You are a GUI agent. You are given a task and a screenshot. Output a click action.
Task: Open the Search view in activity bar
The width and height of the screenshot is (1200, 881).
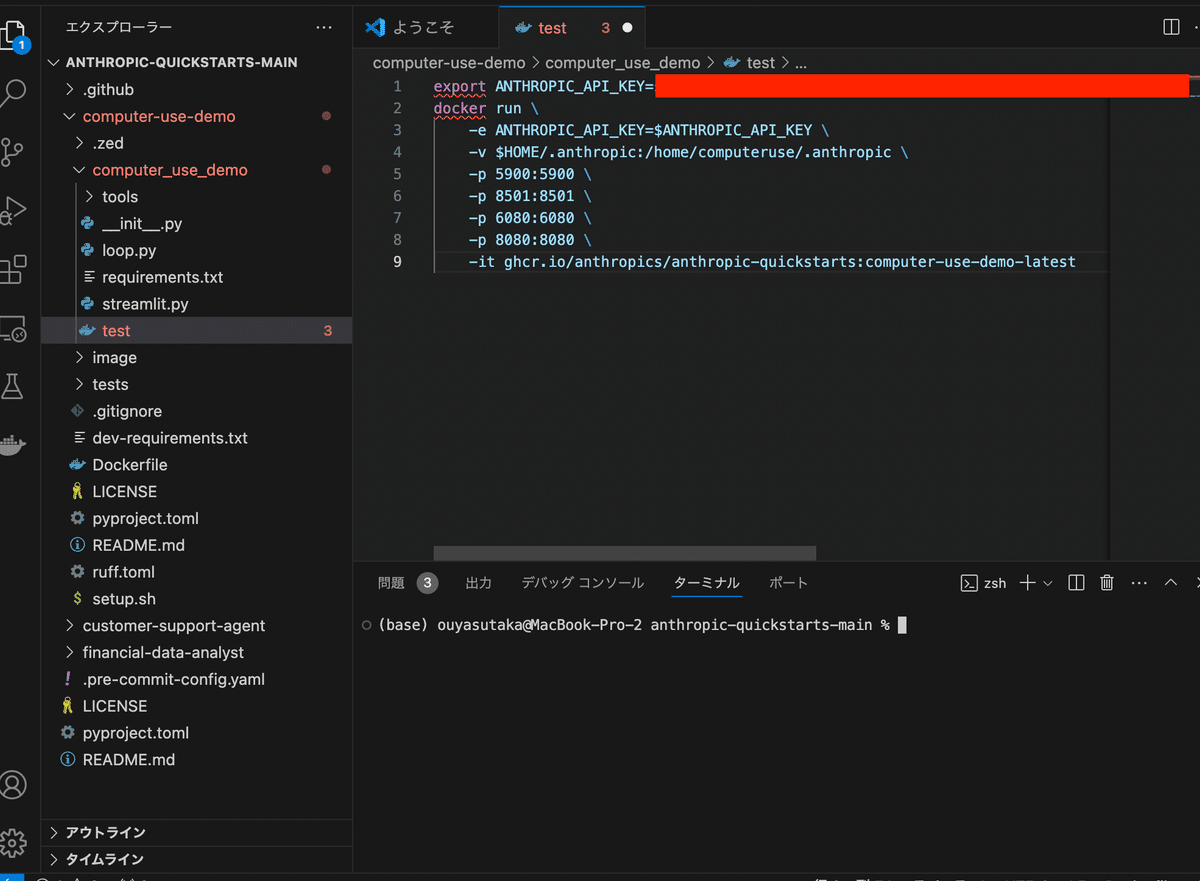(x=14, y=94)
